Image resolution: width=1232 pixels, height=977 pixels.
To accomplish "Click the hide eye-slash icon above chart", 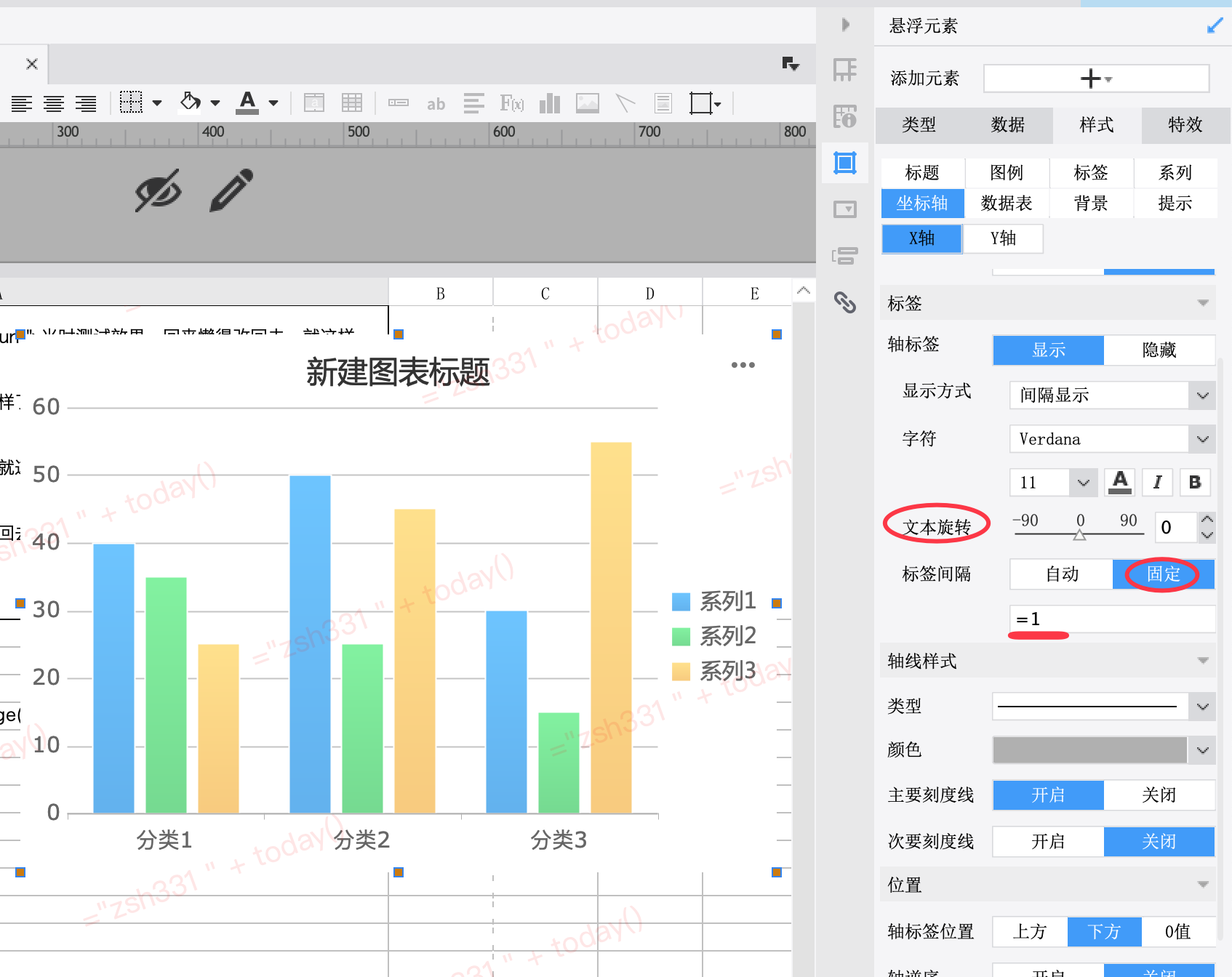I will point(159,190).
